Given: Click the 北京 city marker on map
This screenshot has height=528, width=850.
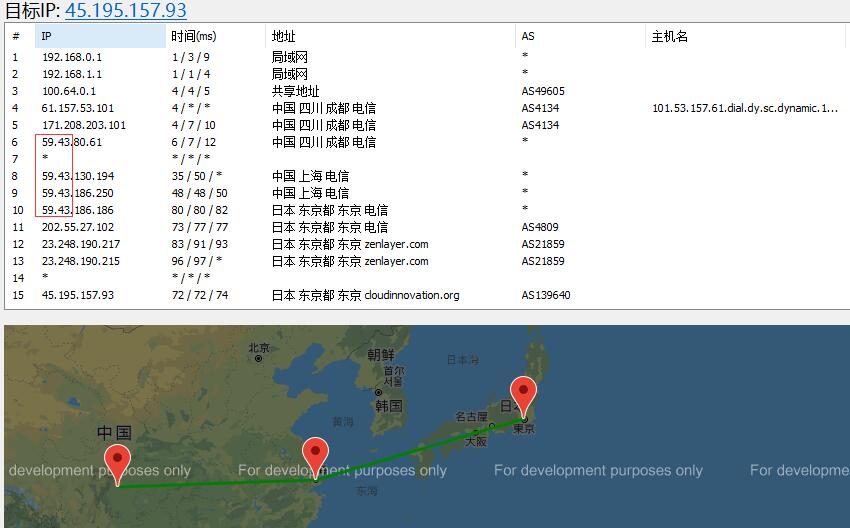Looking at the screenshot, I should [x=259, y=358].
